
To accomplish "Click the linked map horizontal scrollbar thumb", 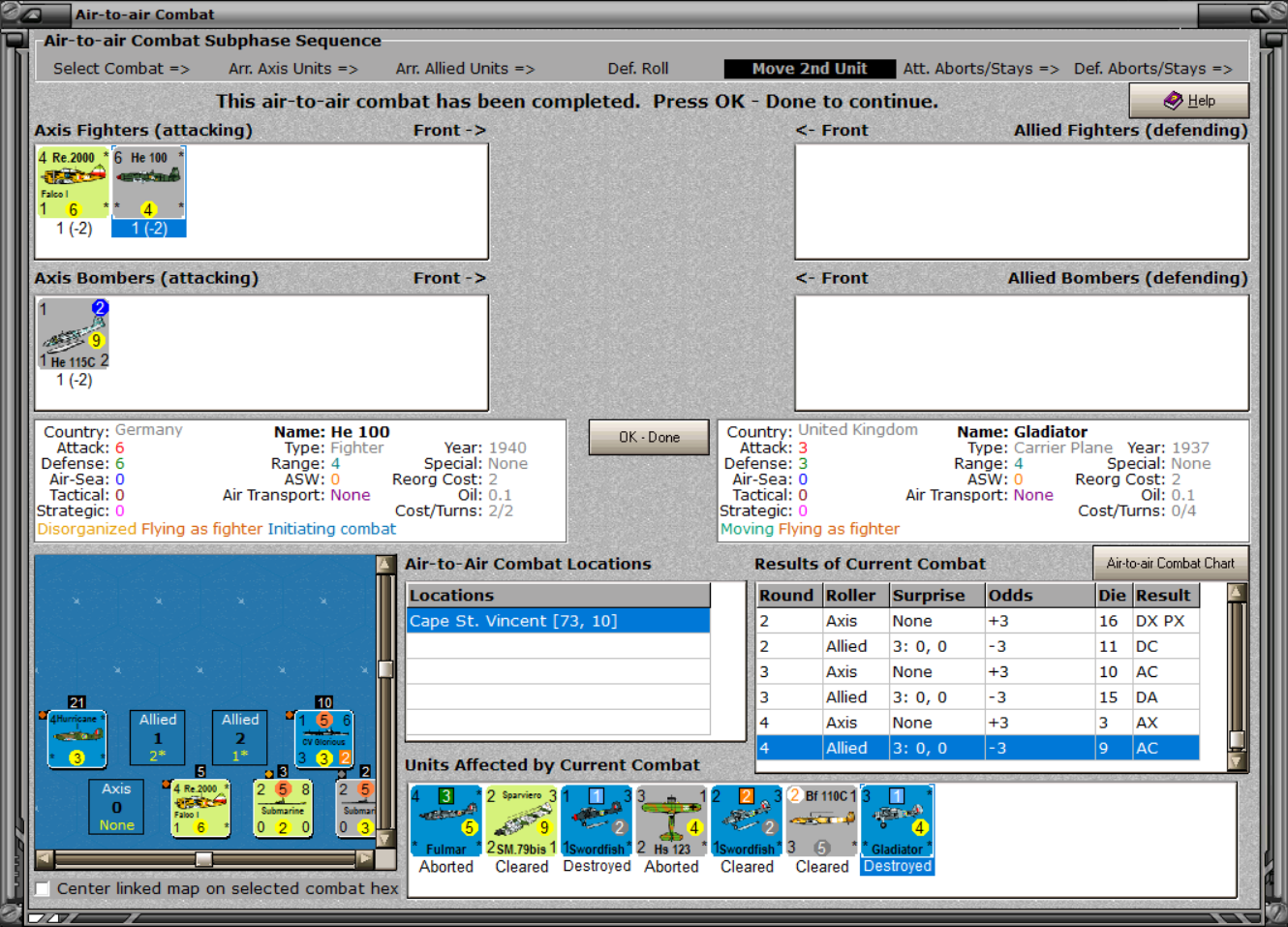I will pos(203,859).
